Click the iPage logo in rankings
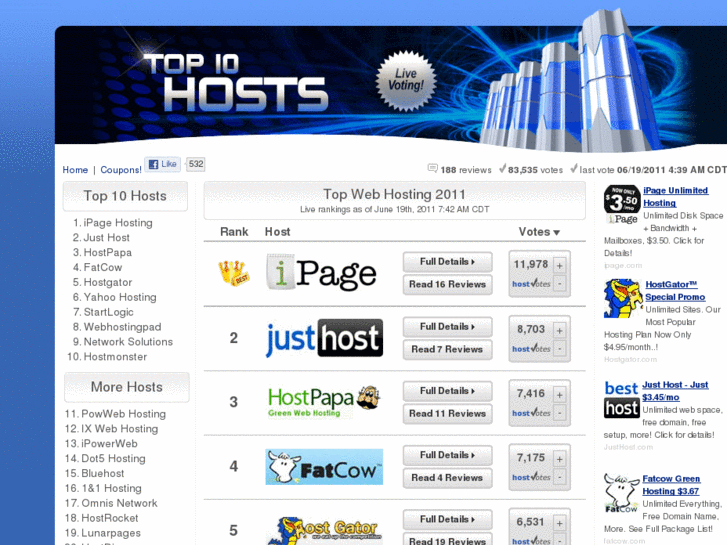The height and width of the screenshot is (545, 727). 321,272
